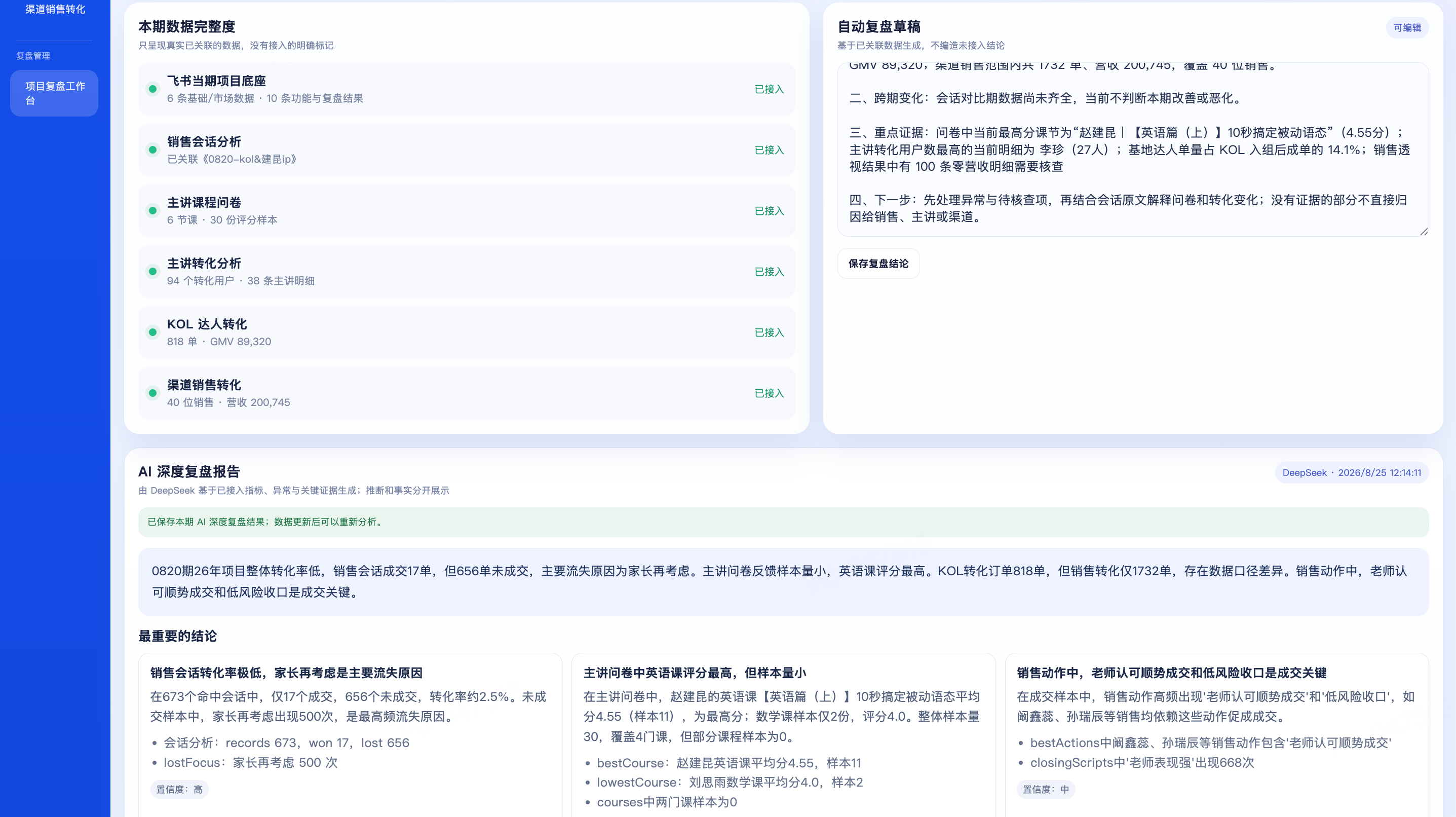Viewport: 1456px width, 817px height.
Task: Click bullet closingScripts中'老师表现强'出现668次
Action: click(1142, 762)
